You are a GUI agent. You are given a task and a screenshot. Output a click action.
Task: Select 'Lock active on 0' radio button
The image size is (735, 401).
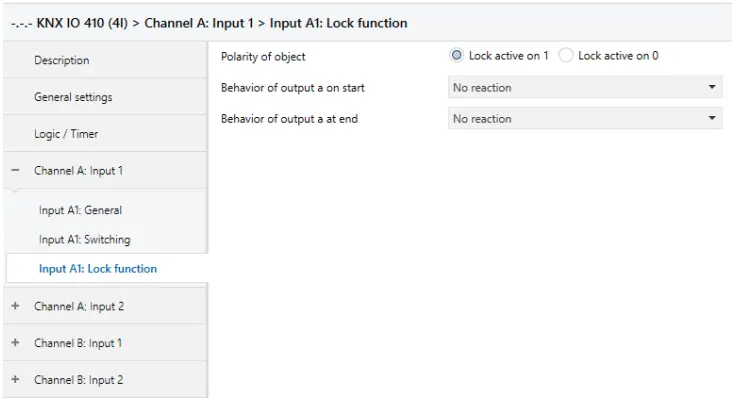click(x=566, y=56)
